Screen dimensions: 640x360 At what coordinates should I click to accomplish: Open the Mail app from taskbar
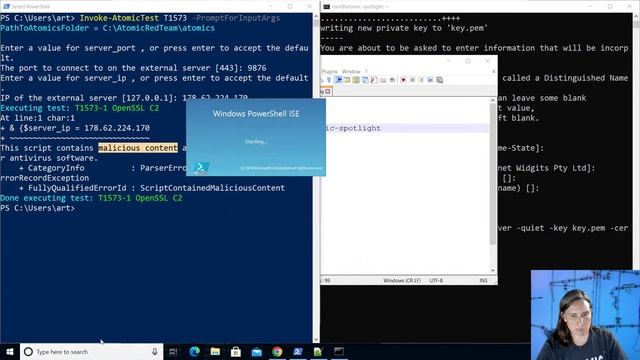point(256,352)
